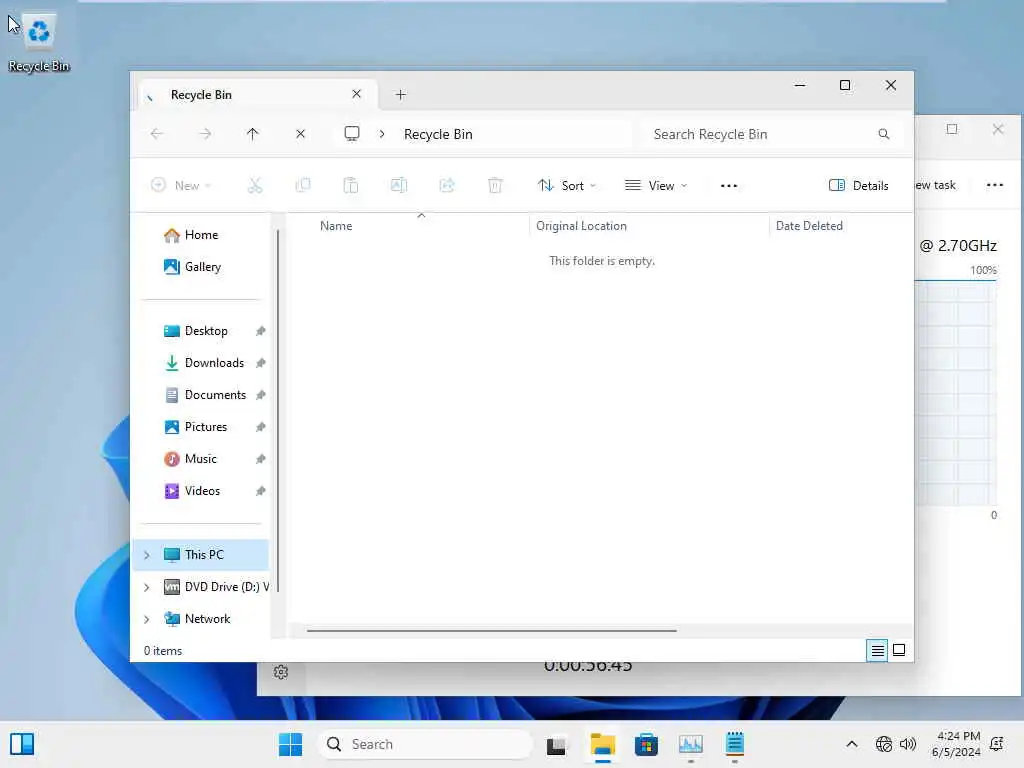1024x768 pixels.
Task: Click the Rename icon in toolbar
Action: [x=399, y=185]
